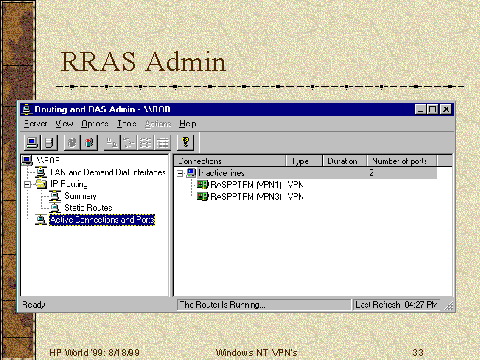Click the greyed-out list view toolbar icon
Viewport: 480px width, 360px height.
pyautogui.click(x=163, y=143)
